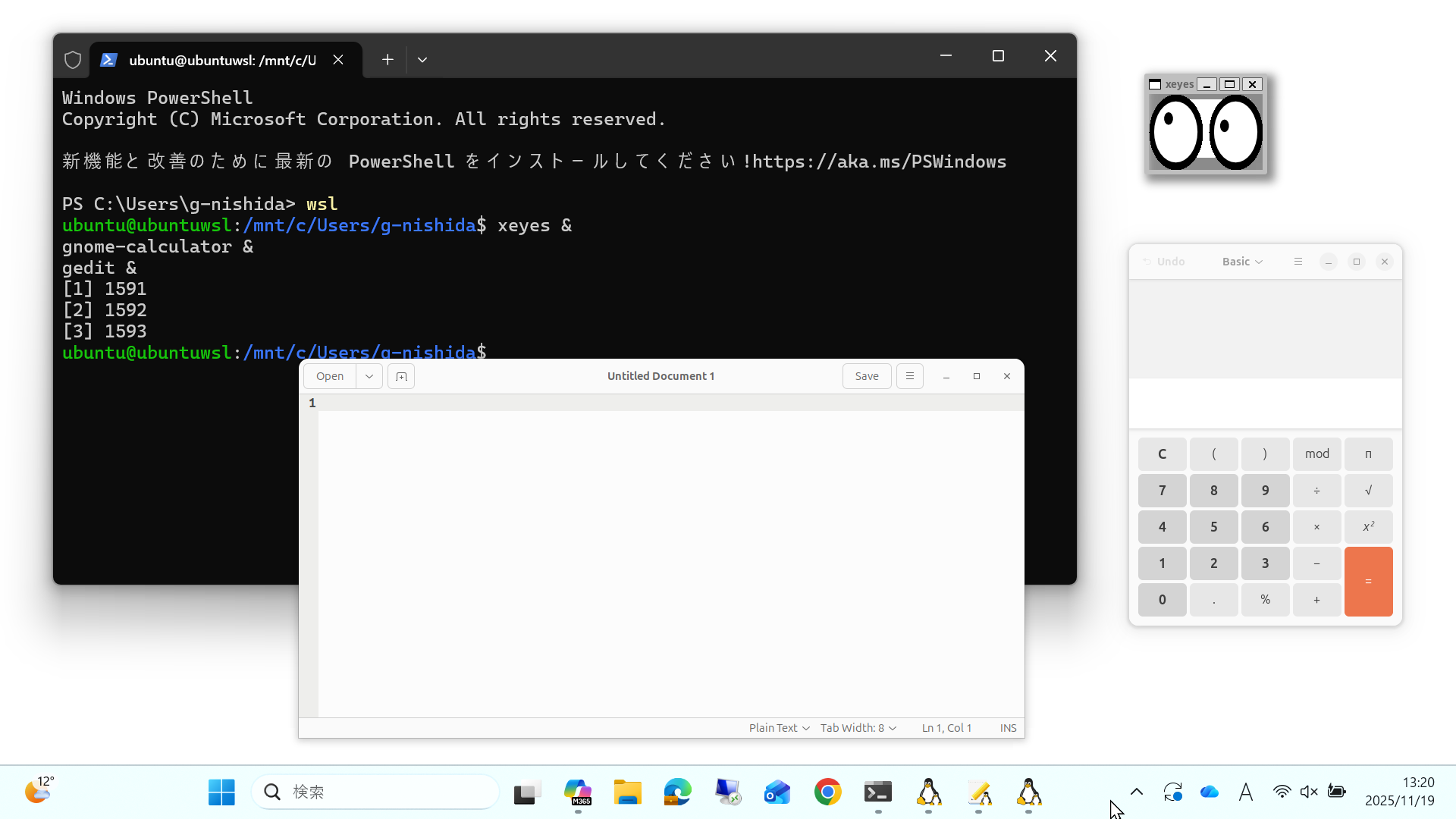Open new terminal tab with plus

388,60
